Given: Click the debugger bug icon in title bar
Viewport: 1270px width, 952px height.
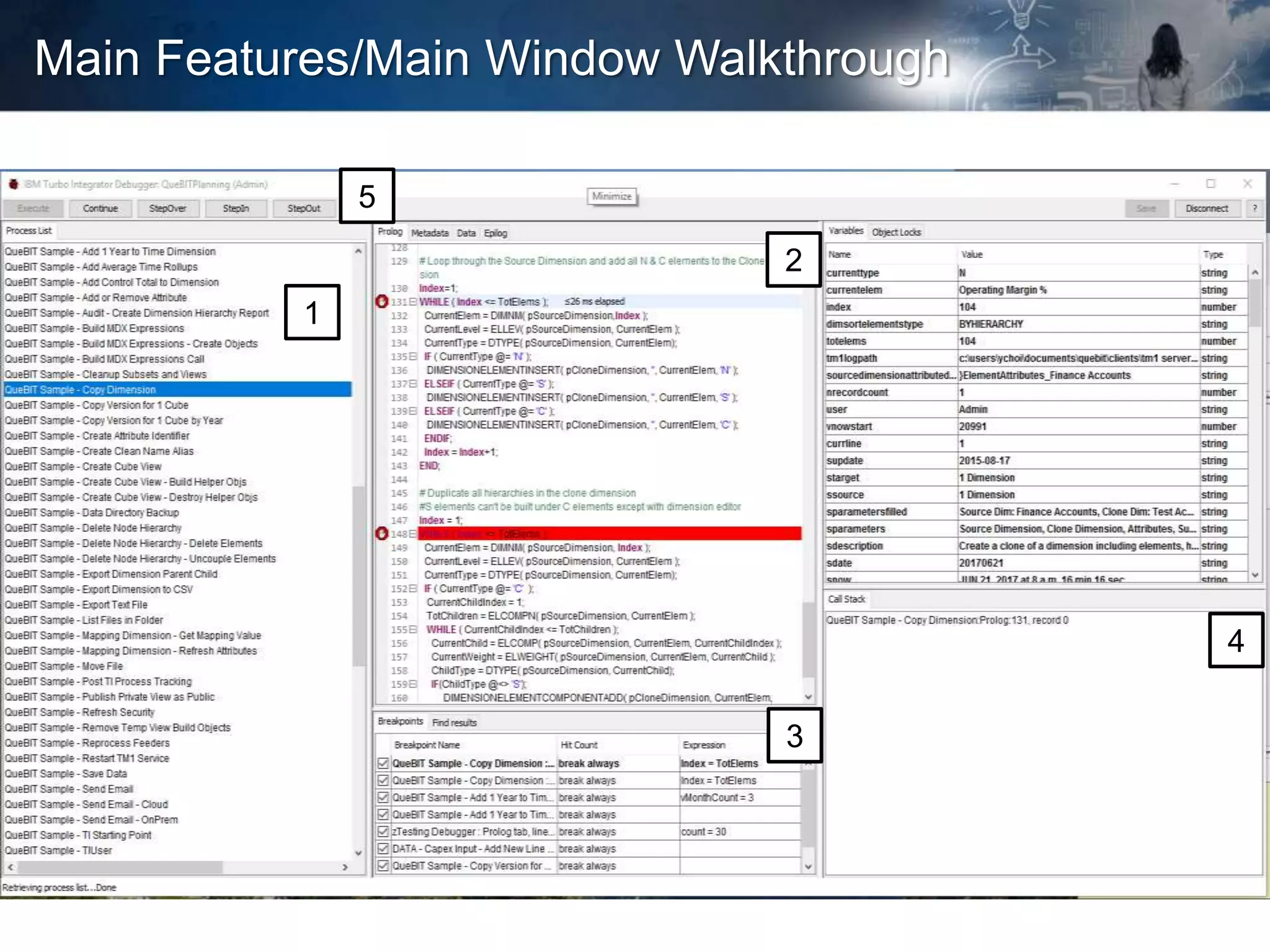Looking at the screenshot, I should [13, 184].
